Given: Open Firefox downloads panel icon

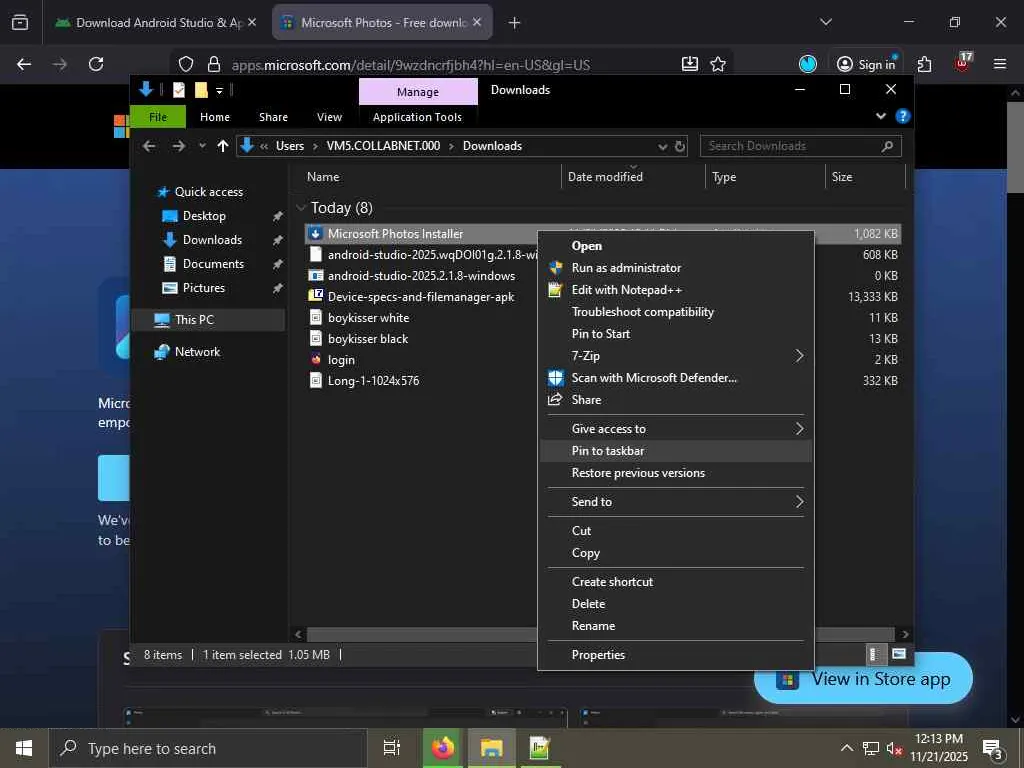Looking at the screenshot, I should pos(690,64).
